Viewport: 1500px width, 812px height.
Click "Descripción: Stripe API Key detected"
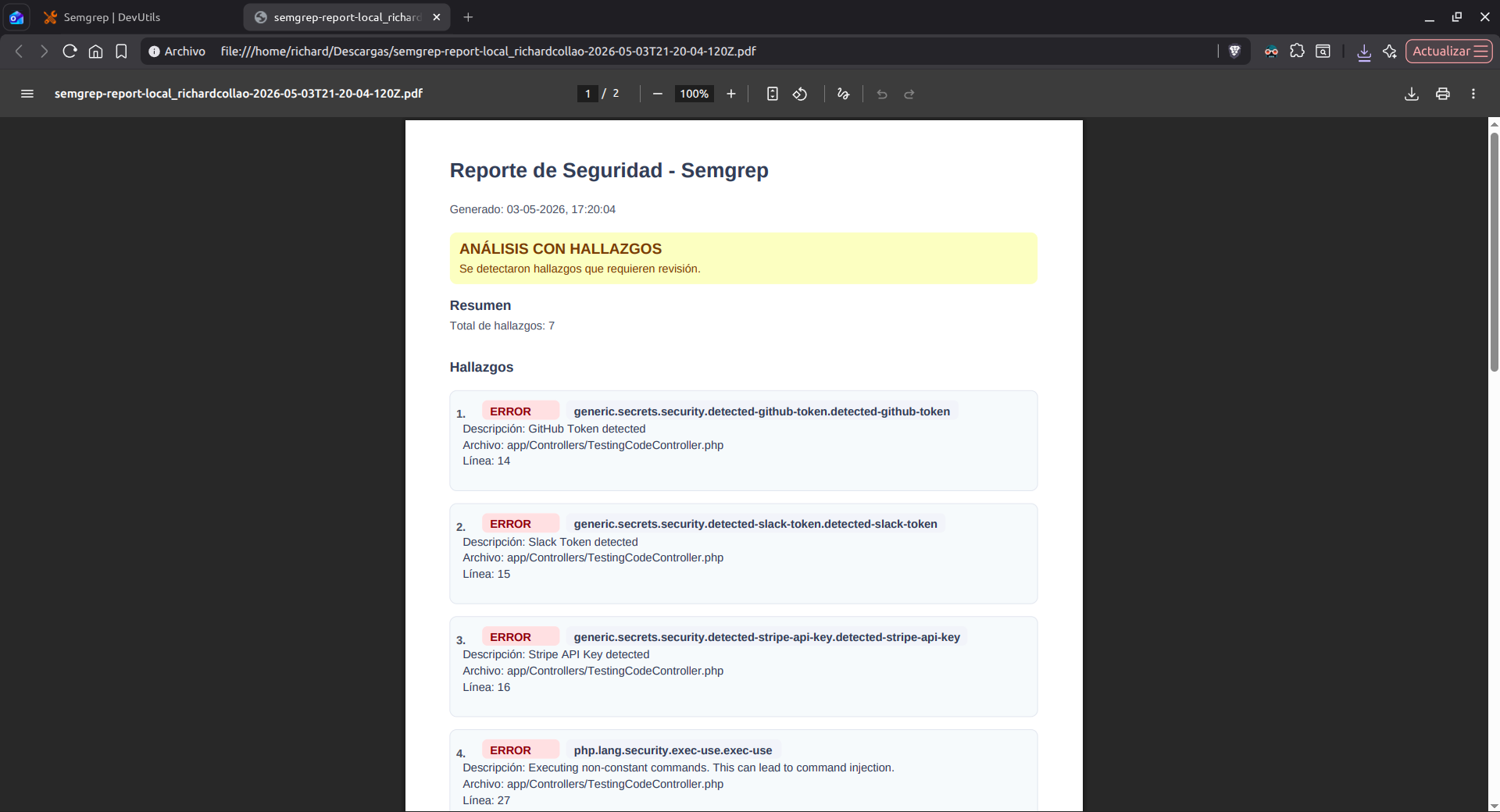555,654
